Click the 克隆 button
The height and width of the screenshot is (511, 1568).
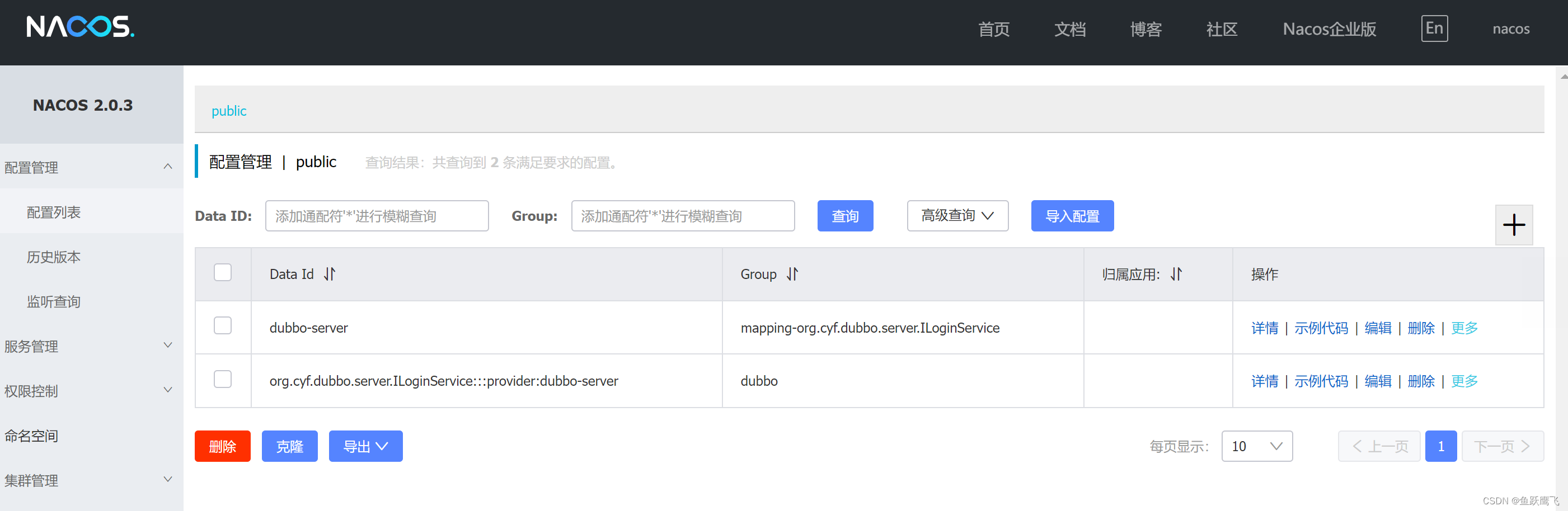[x=290, y=447]
